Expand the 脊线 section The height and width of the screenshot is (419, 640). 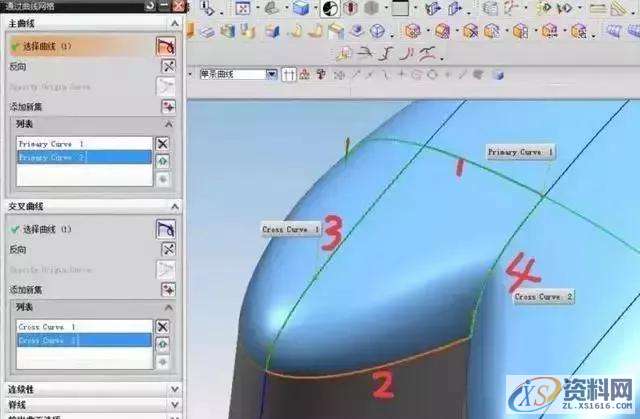(176, 404)
